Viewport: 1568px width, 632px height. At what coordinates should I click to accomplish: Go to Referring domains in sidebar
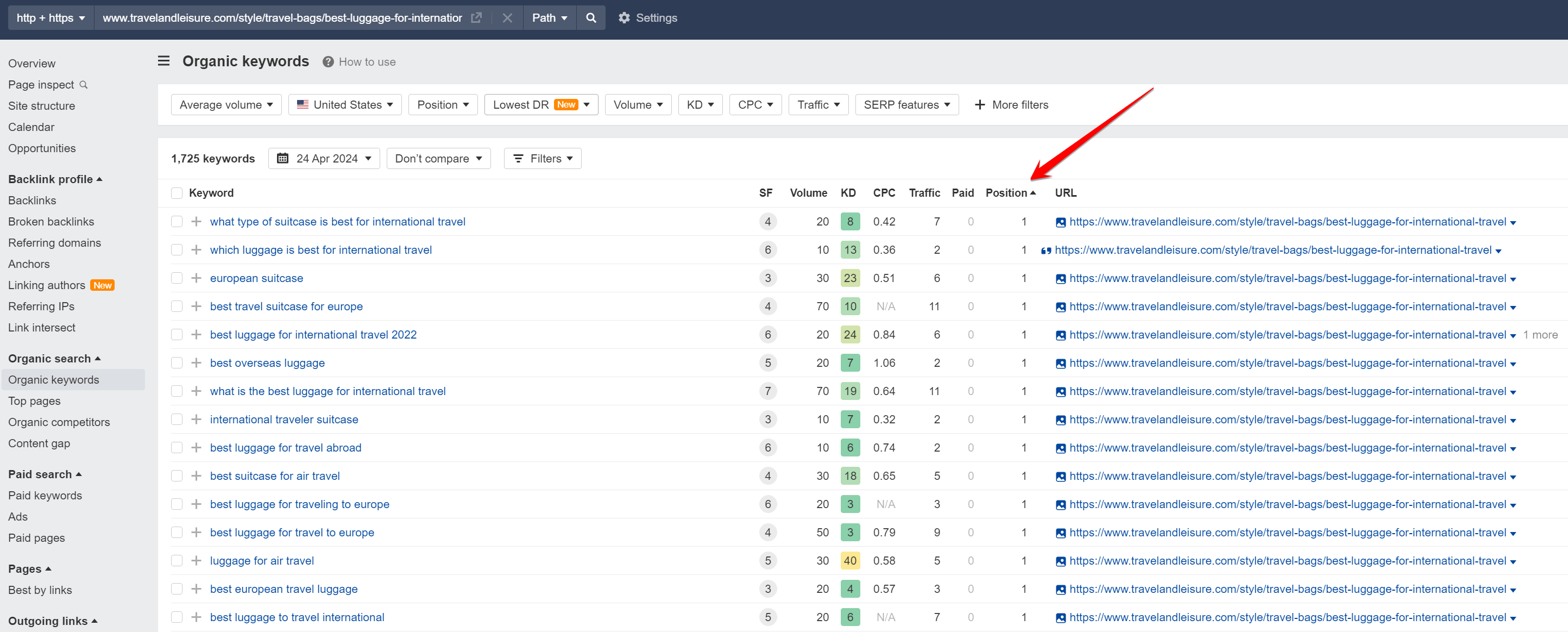[x=54, y=242]
